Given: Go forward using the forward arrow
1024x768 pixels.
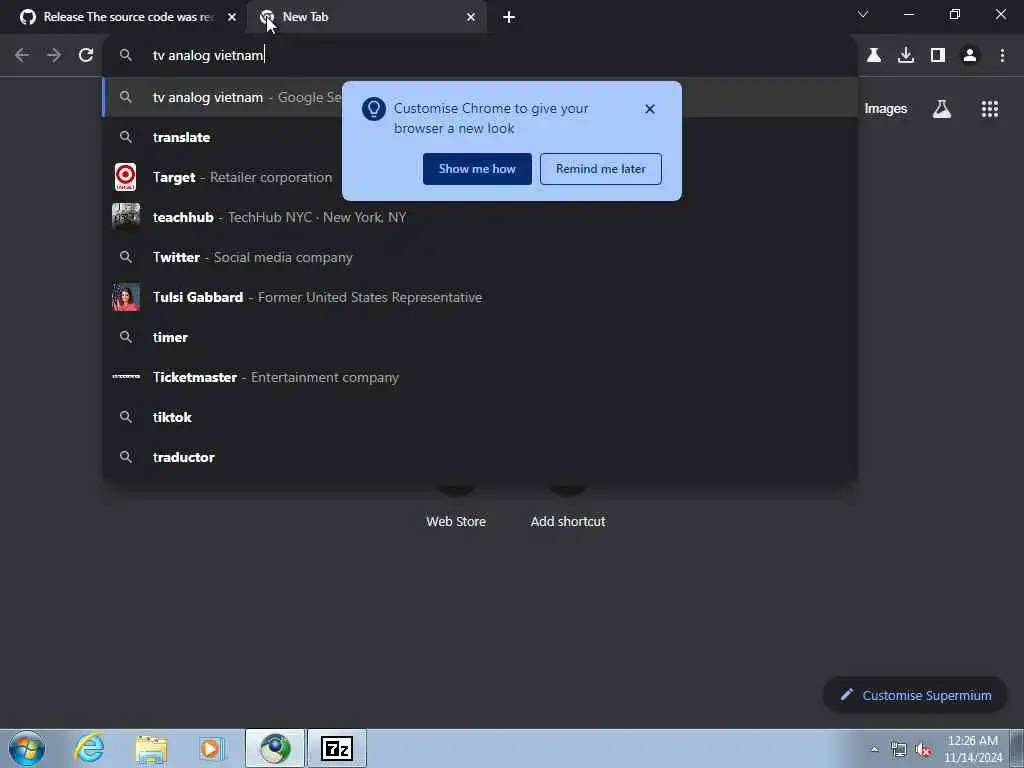Looking at the screenshot, I should click(x=54, y=56).
